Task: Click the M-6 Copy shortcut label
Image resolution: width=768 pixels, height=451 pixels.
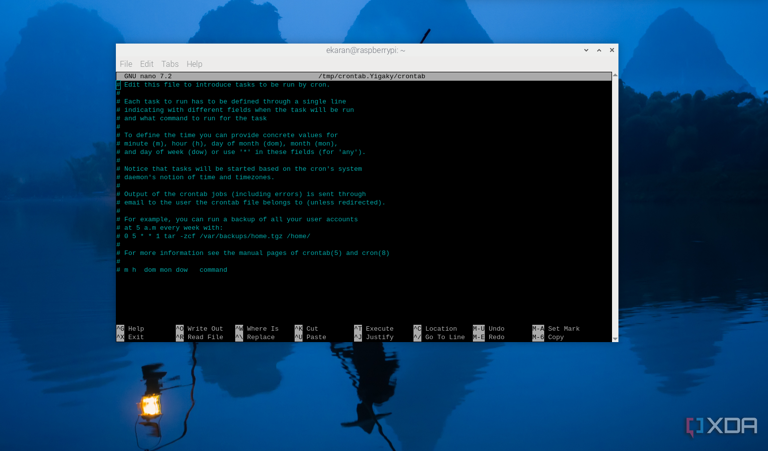Action: pyautogui.click(x=548, y=337)
